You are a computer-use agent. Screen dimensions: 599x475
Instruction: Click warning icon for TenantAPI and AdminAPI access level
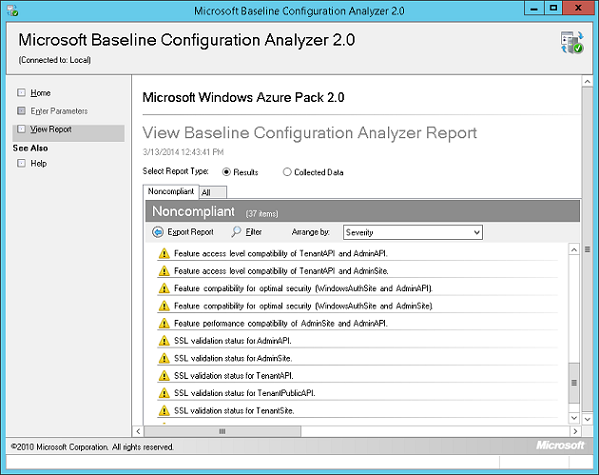164,253
